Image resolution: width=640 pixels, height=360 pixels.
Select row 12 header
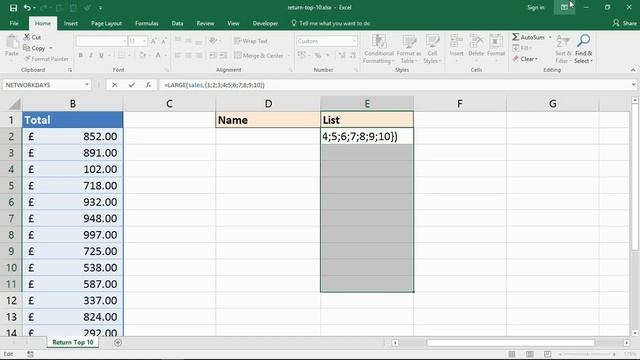11,300
